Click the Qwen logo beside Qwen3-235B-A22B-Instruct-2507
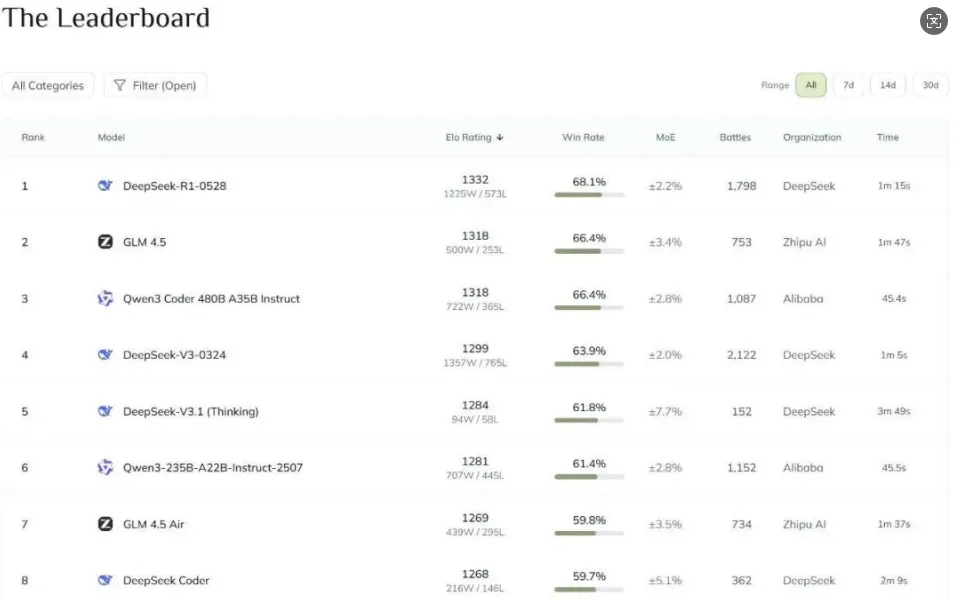The image size is (957, 600). [x=105, y=467]
